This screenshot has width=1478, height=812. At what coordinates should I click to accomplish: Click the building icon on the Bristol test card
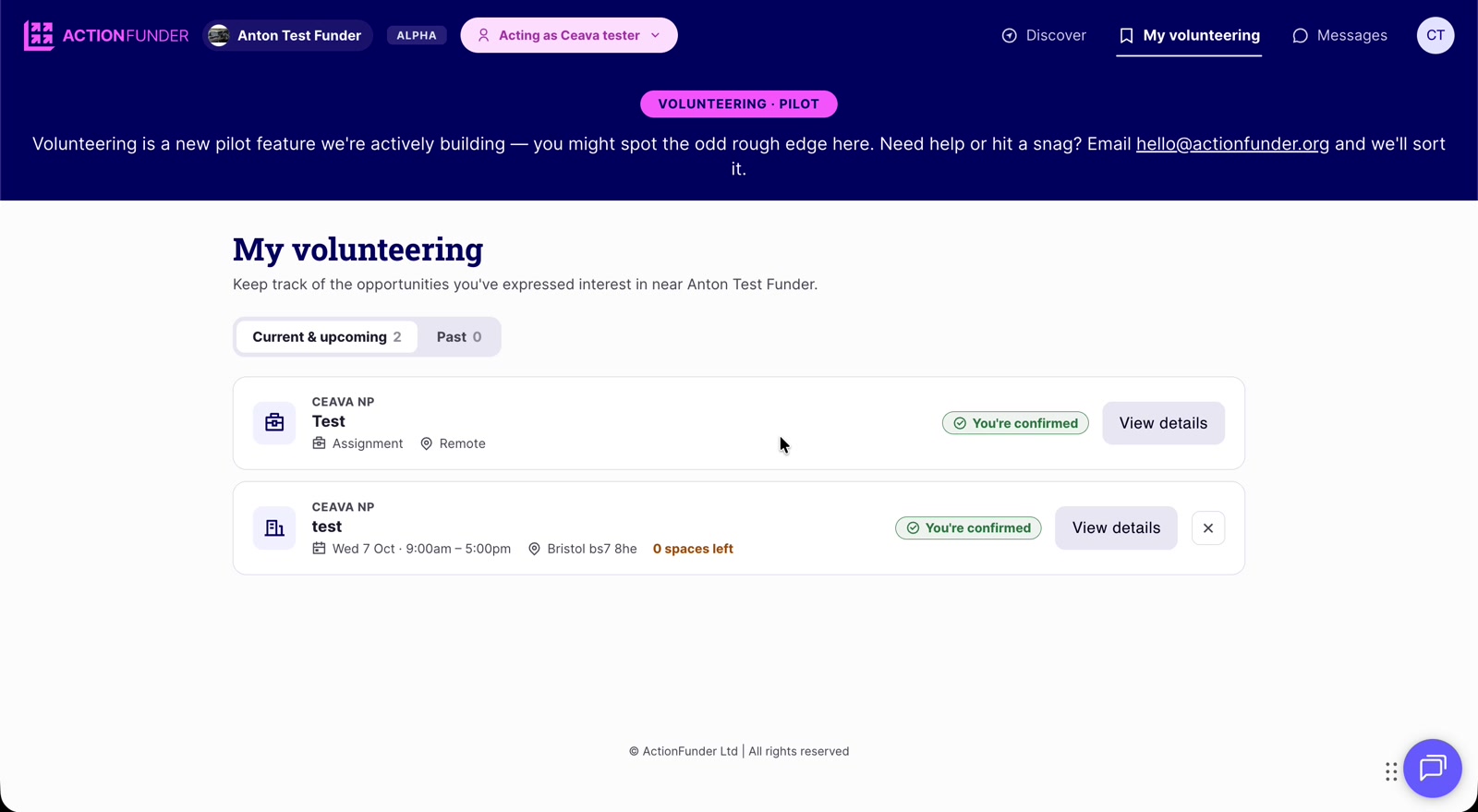(x=274, y=527)
